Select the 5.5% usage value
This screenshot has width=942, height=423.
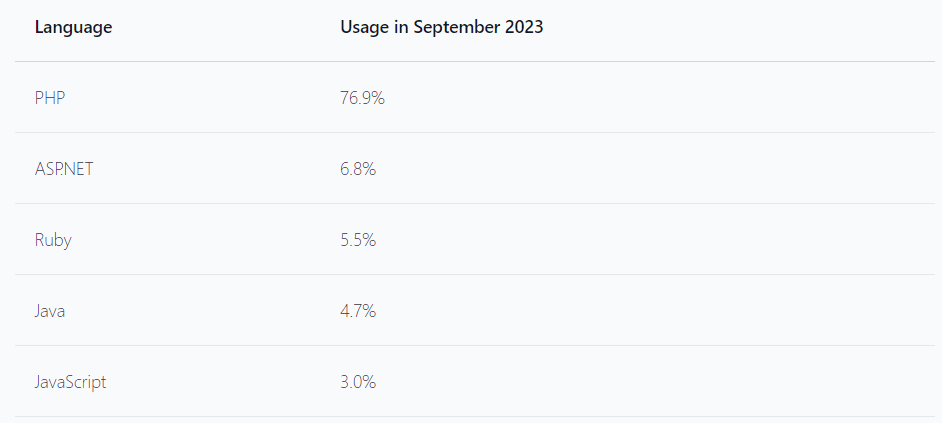pos(358,240)
